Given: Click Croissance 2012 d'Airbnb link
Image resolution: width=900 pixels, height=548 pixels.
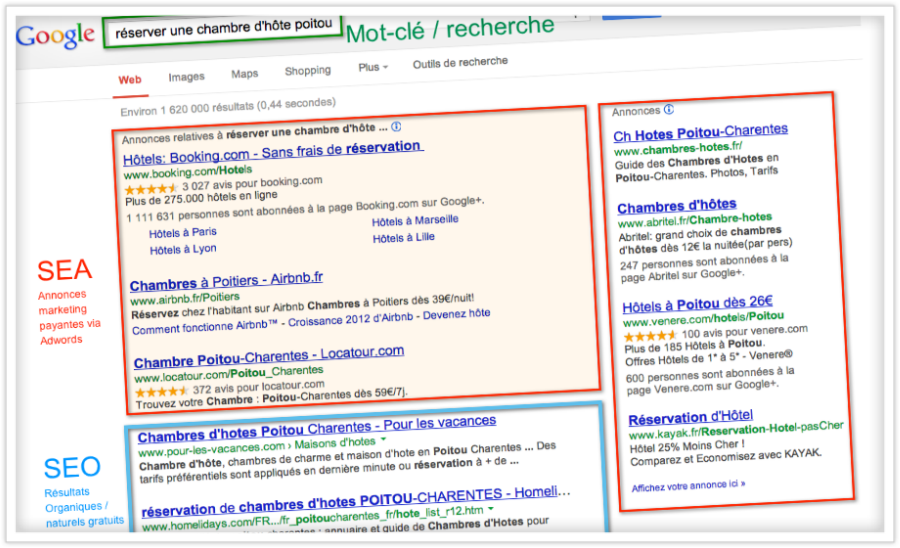Looking at the screenshot, I should [350, 319].
